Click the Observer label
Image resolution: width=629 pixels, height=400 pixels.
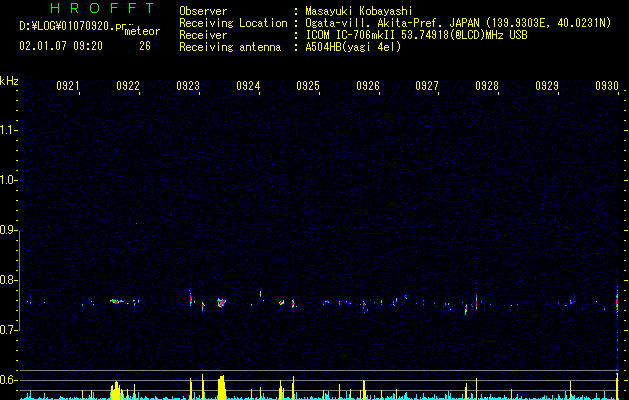[203, 11]
